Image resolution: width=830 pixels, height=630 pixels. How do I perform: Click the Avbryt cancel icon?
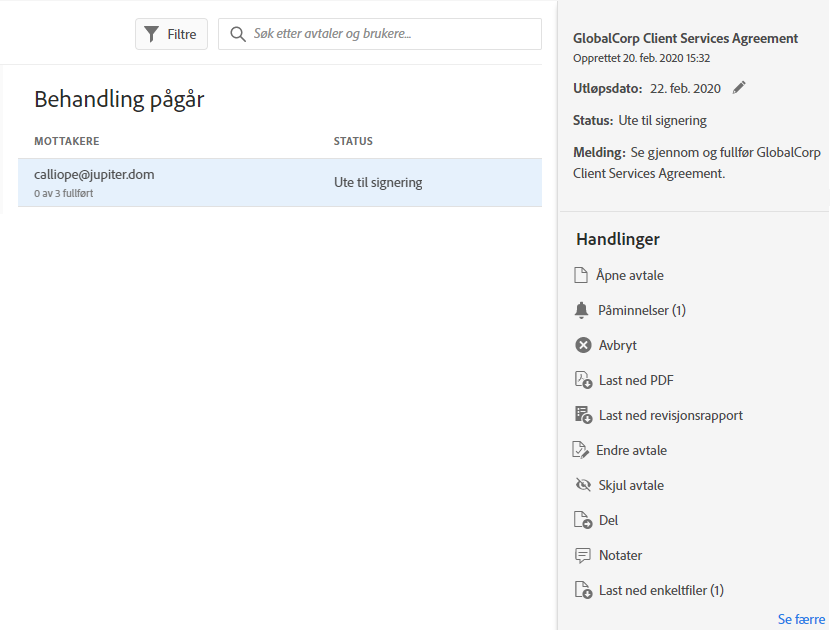[583, 345]
